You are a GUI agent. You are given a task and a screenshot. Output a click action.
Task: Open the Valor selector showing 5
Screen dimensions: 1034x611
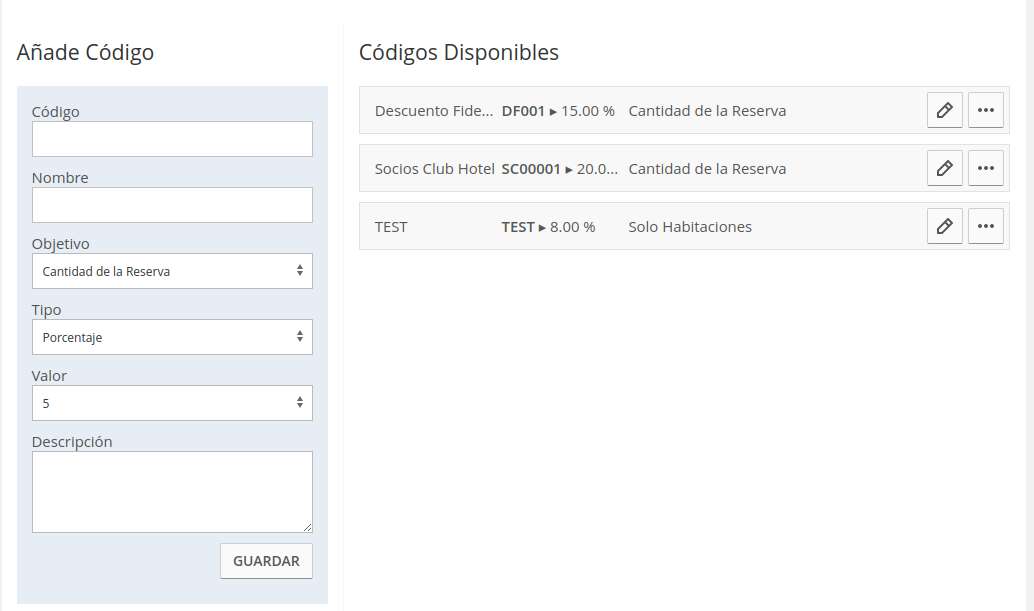[172, 403]
